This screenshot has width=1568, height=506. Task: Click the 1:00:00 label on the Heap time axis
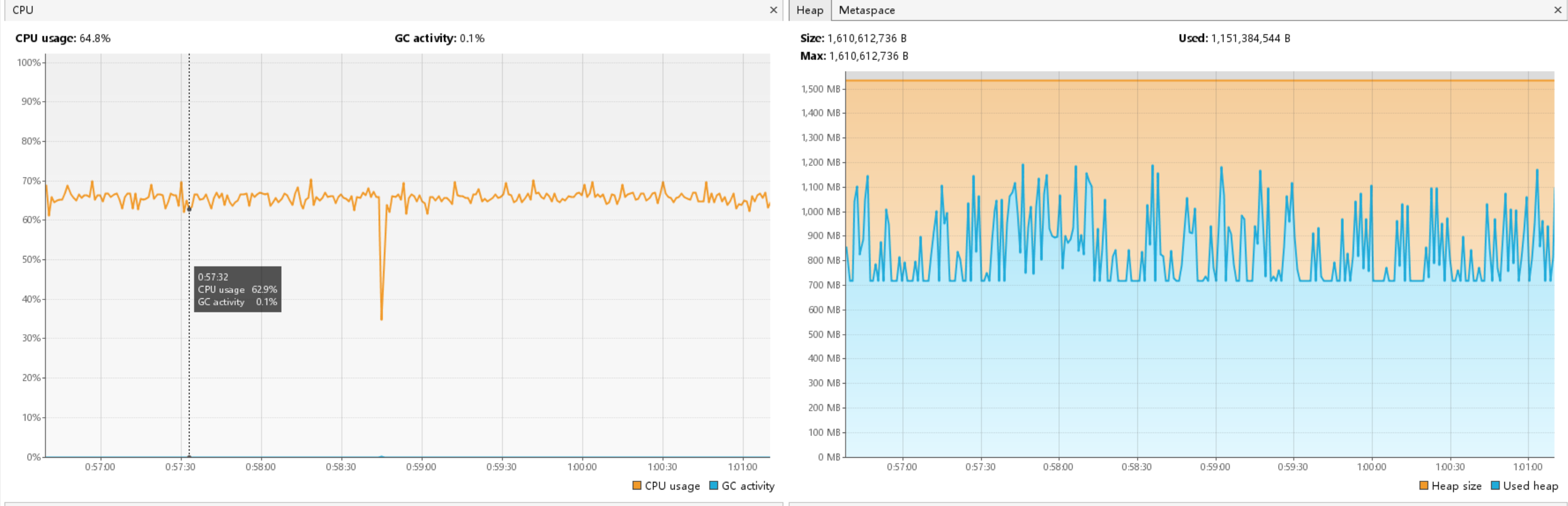tap(1372, 467)
